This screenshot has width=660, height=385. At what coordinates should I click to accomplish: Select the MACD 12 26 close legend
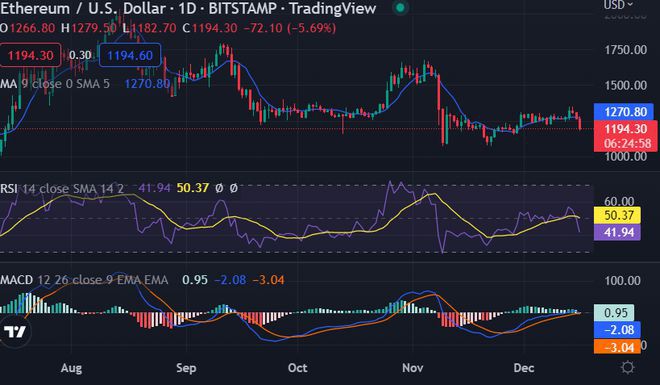[84, 280]
